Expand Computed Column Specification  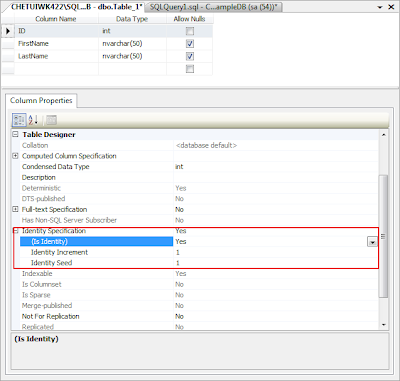point(15,156)
